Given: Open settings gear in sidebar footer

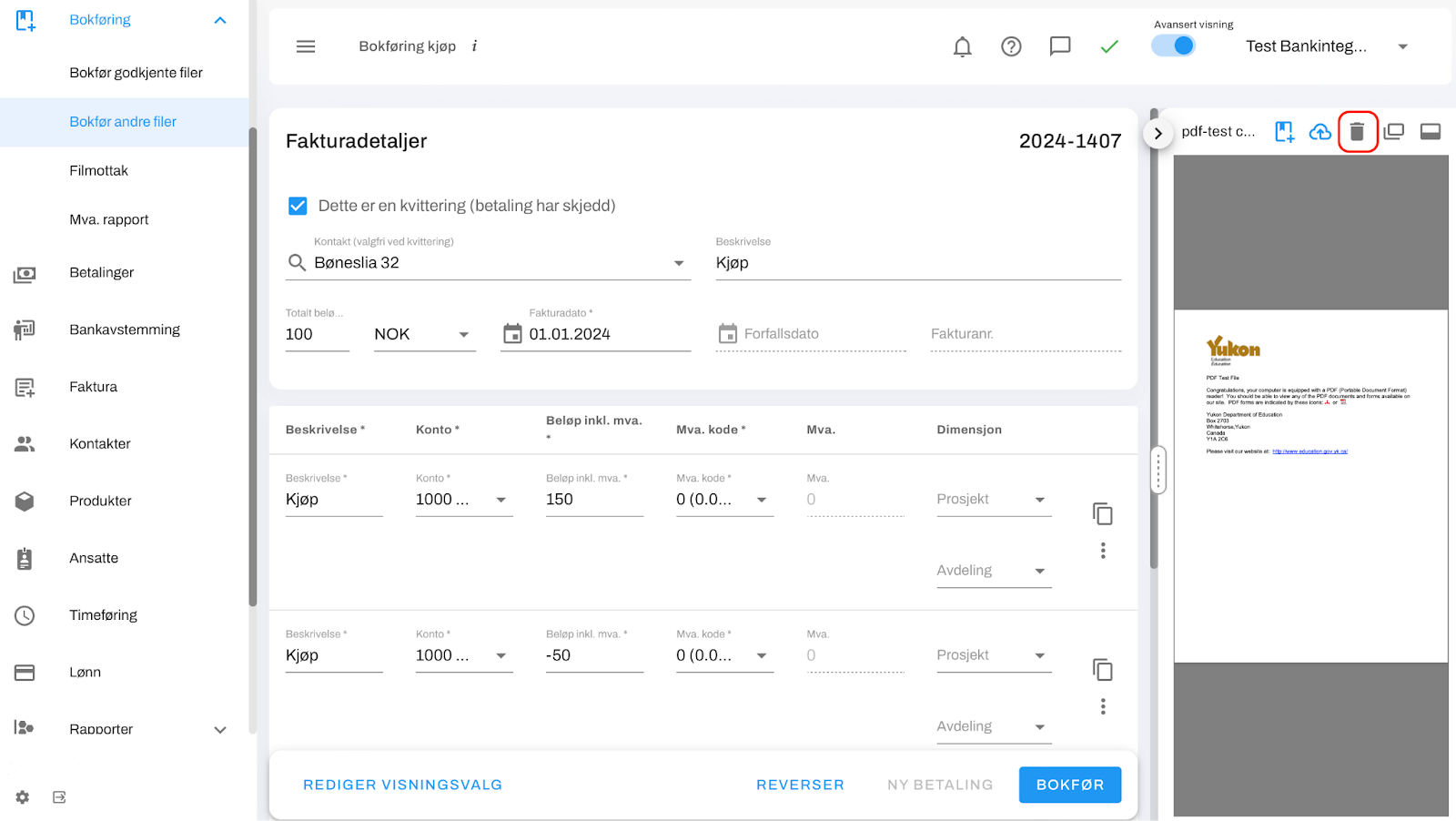Looking at the screenshot, I should [x=23, y=797].
